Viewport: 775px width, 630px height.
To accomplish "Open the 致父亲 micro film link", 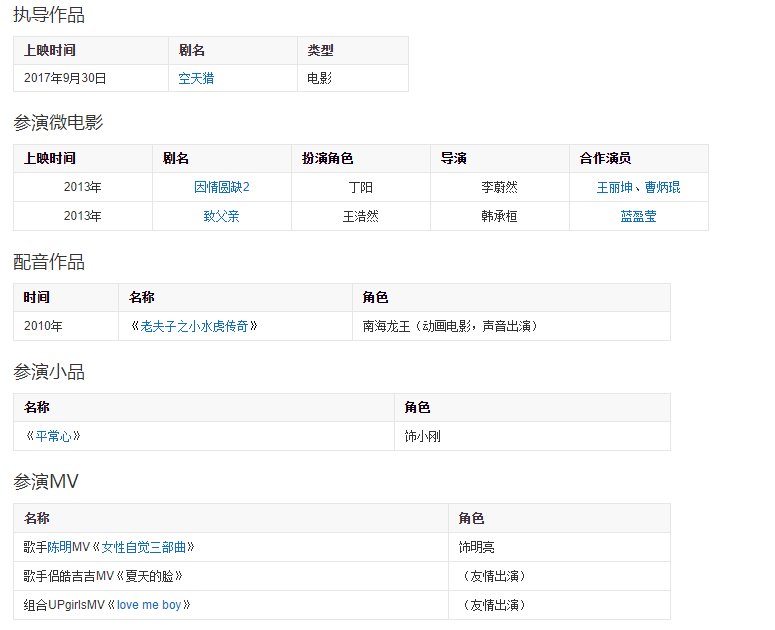I will click(x=221, y=216).
